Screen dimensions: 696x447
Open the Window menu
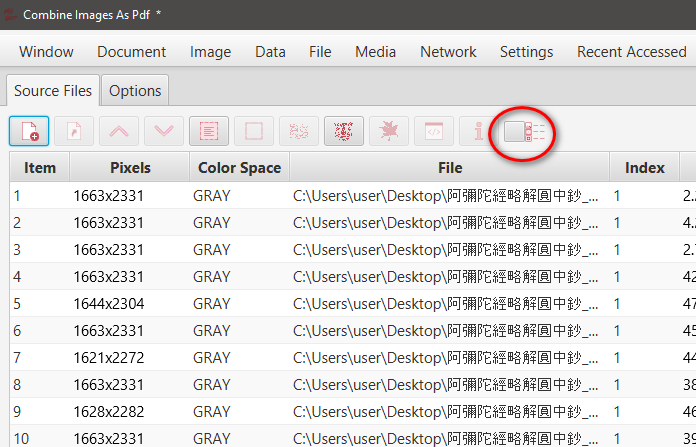pos(46,52)
